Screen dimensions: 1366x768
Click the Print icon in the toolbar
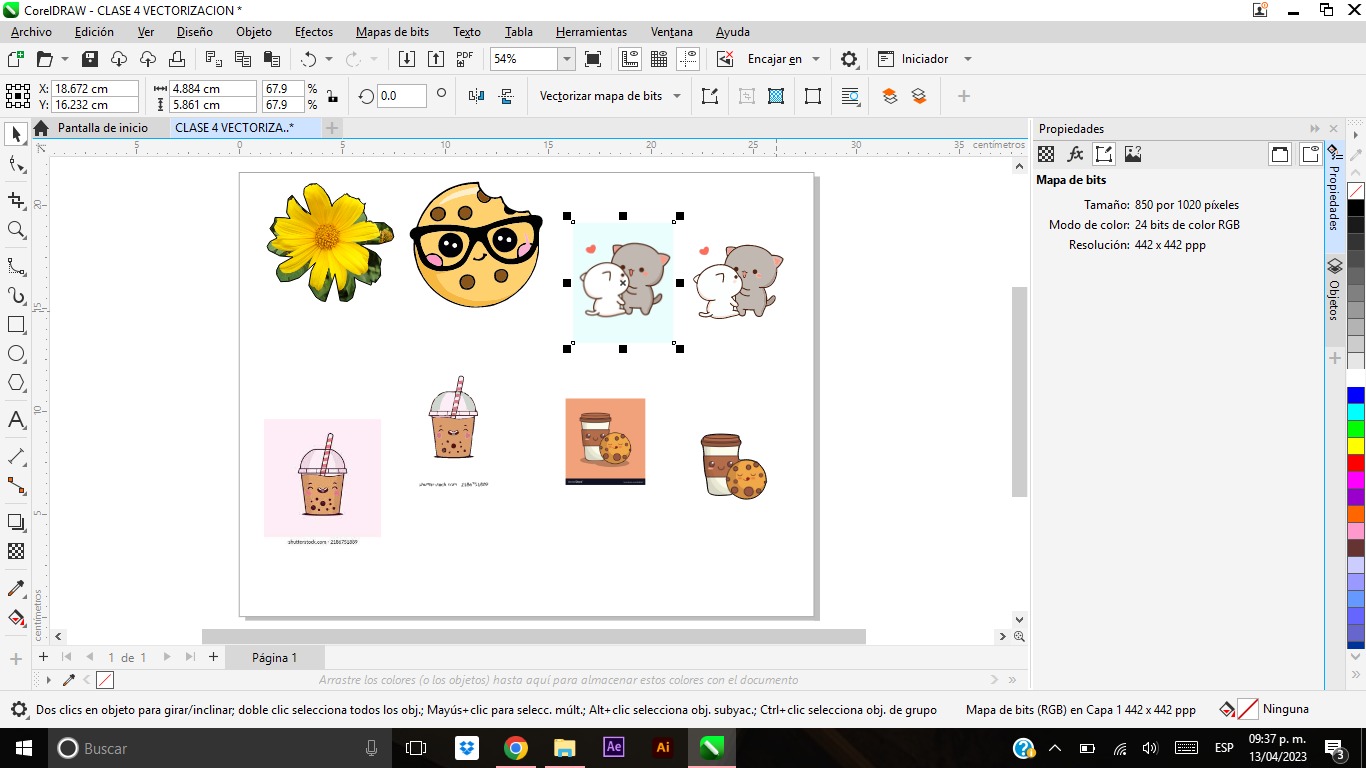click(x=178, y=59)
